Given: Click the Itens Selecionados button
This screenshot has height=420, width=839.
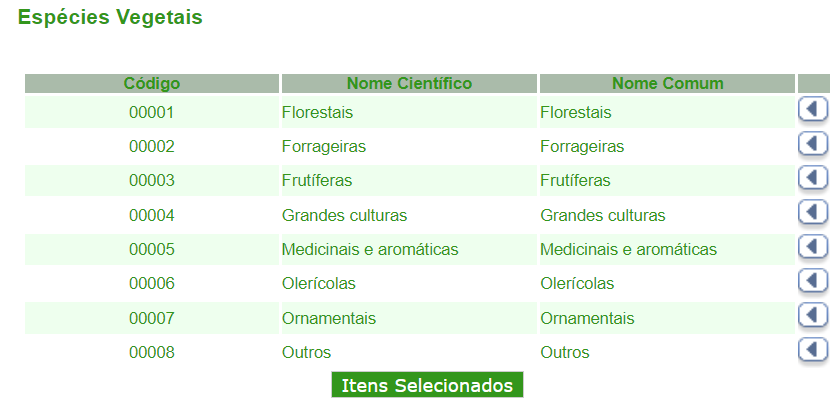Looking at the screenshot, I should click(427, 386).
